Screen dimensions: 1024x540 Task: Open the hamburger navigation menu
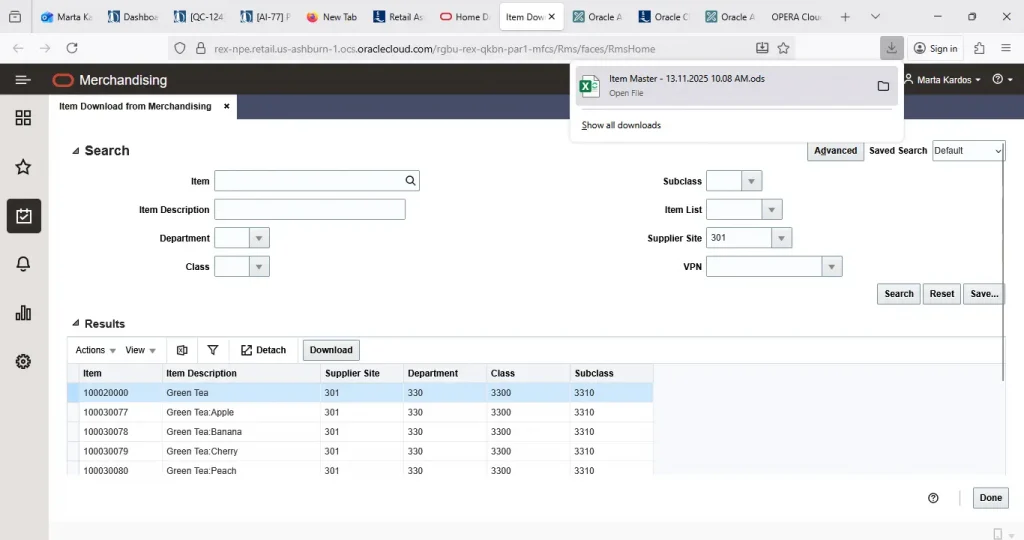coord(23,80)
